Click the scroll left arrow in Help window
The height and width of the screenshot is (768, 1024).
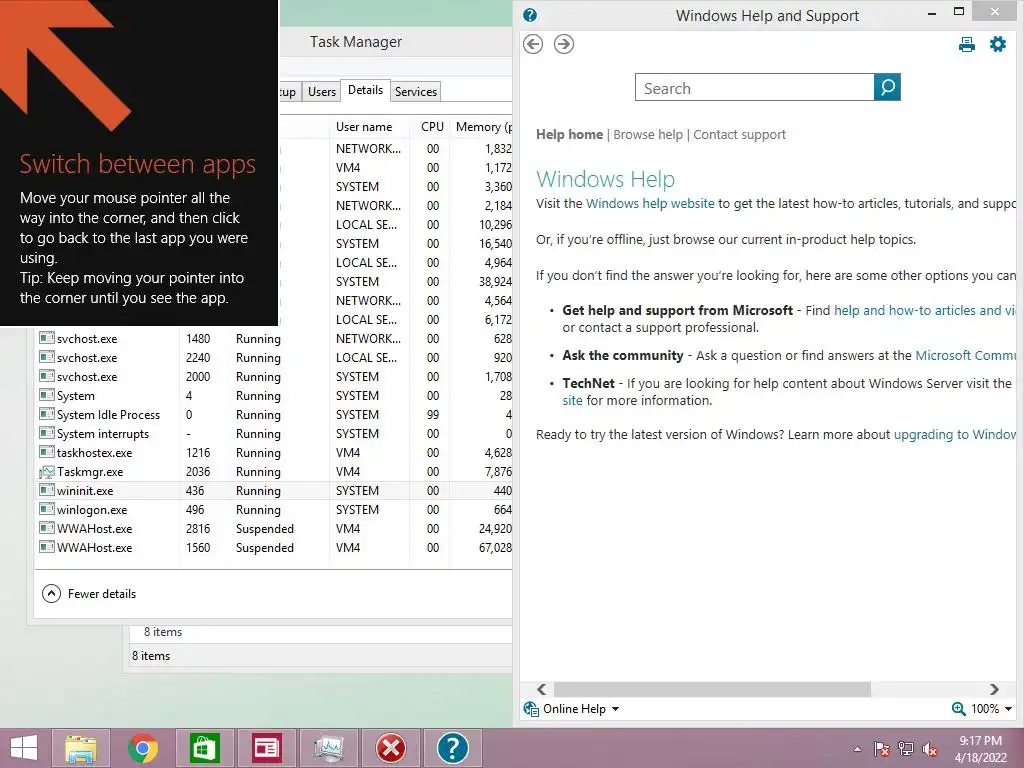pos(541,690)
